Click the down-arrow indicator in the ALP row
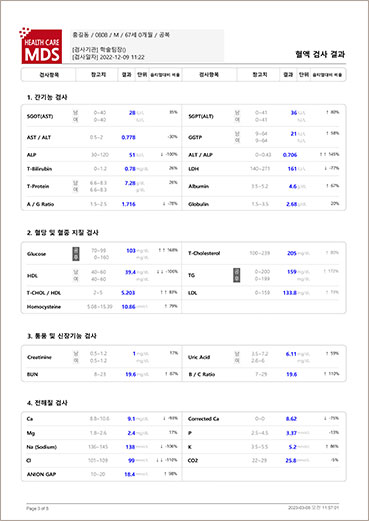The image size is (369, 522). [x=162, y=154]
